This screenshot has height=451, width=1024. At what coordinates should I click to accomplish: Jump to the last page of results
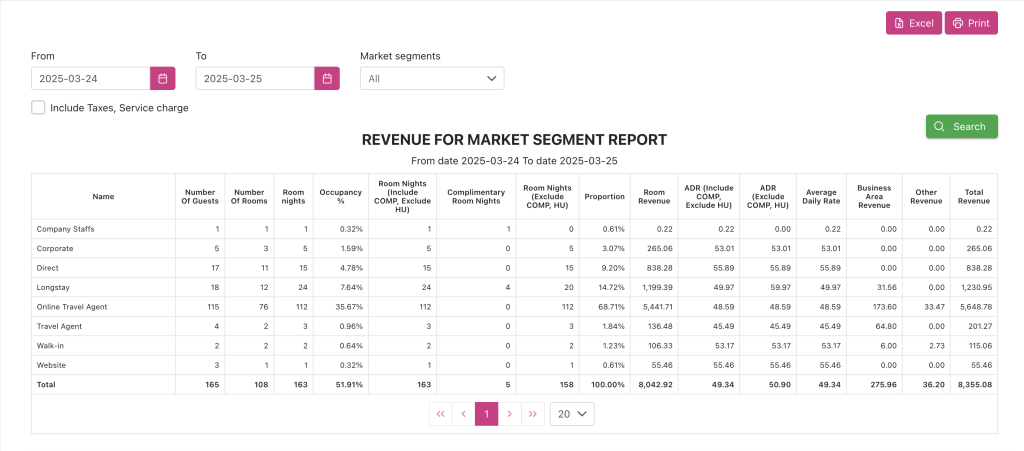point(533,414)
